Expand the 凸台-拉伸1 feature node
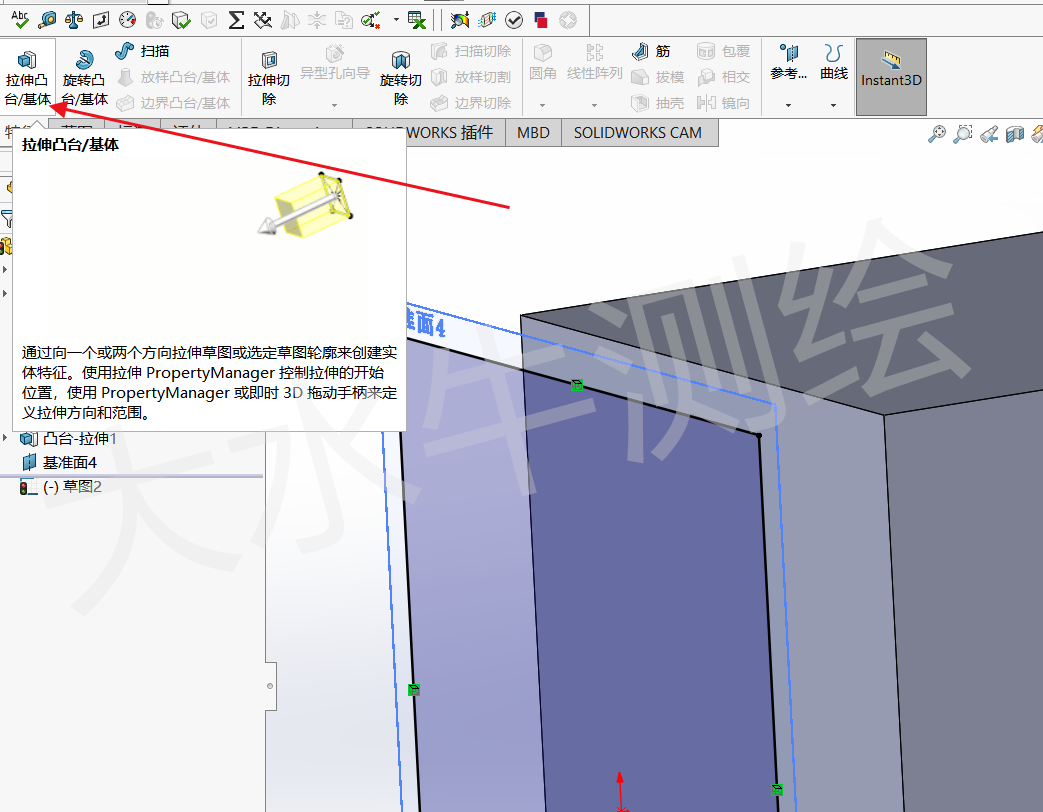 click(x=5, y=438)
